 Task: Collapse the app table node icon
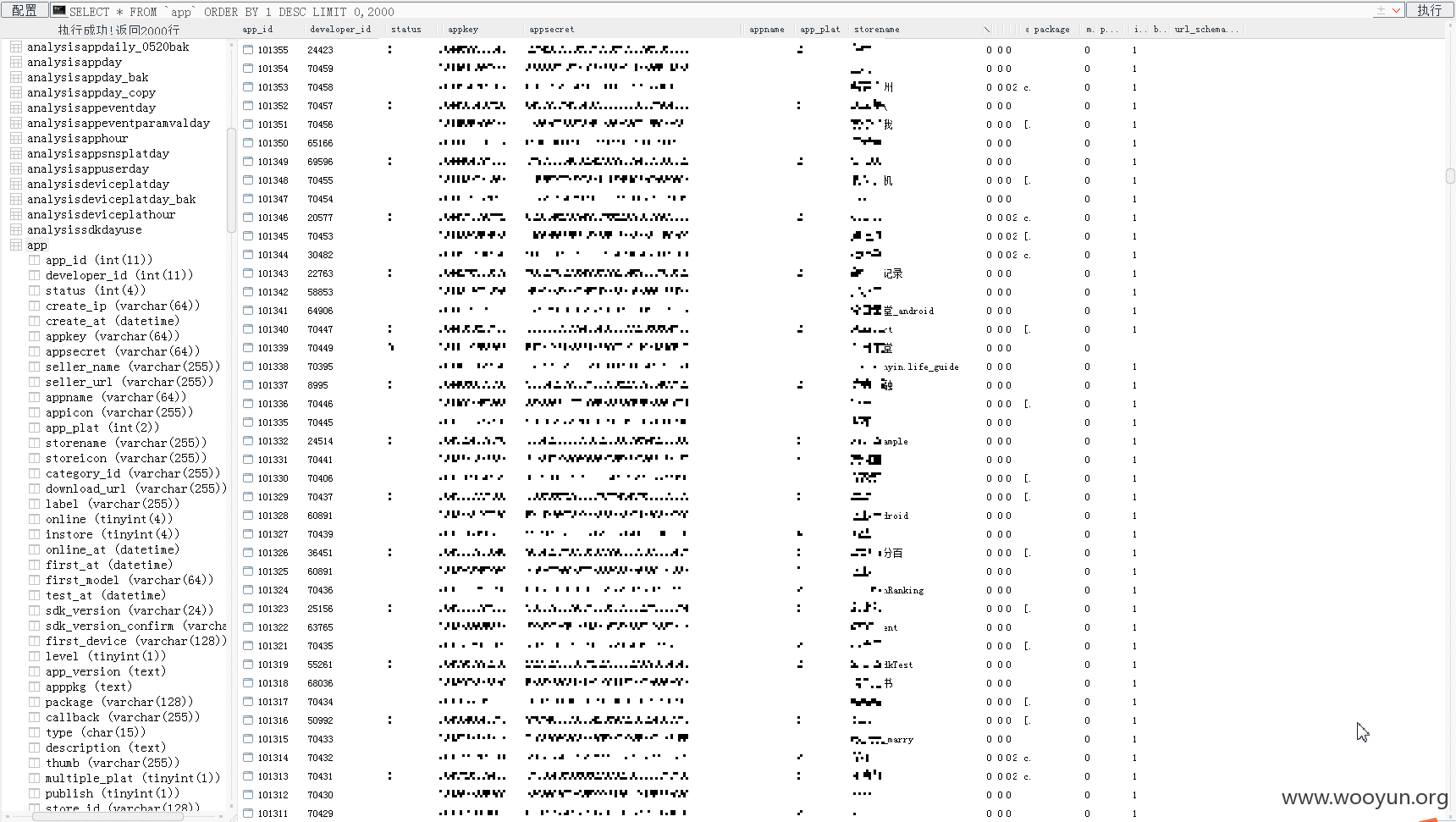[16, 245]
